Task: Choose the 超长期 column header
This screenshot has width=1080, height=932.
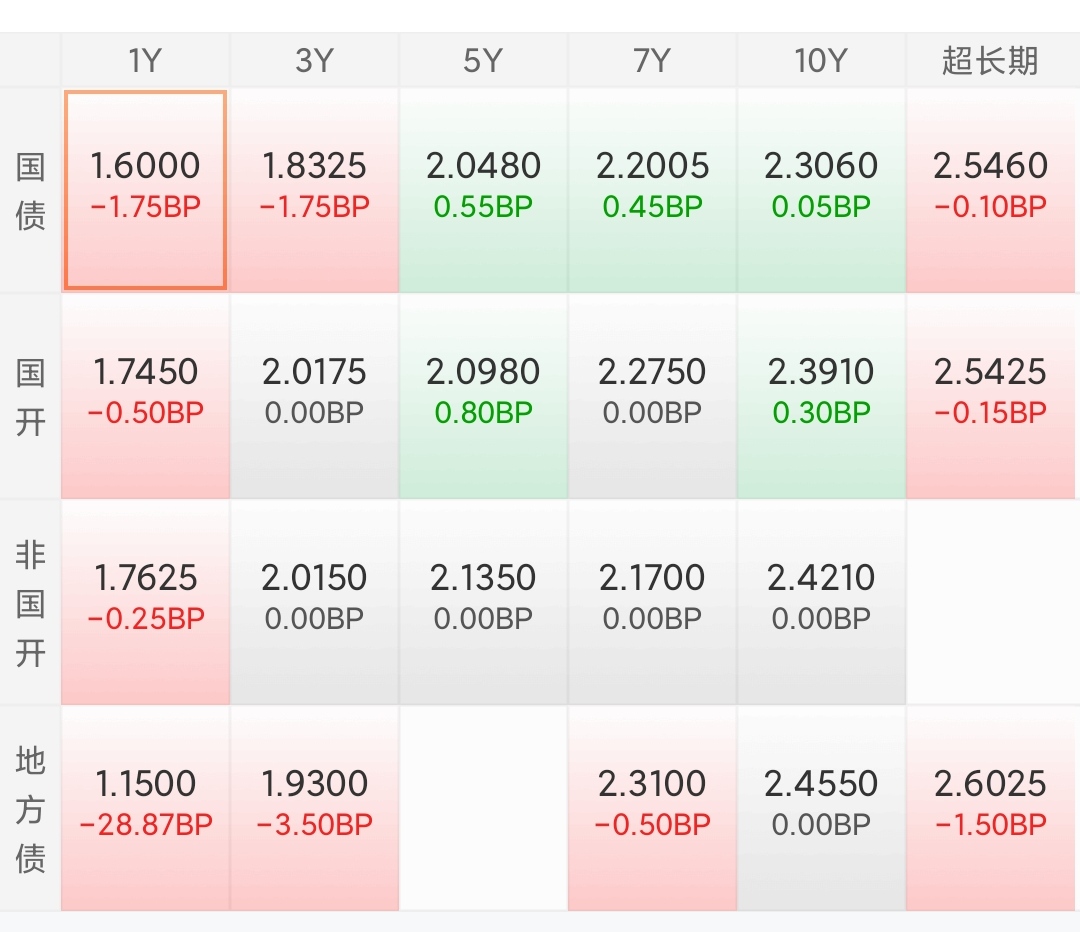Action: (x=991, y=61)
